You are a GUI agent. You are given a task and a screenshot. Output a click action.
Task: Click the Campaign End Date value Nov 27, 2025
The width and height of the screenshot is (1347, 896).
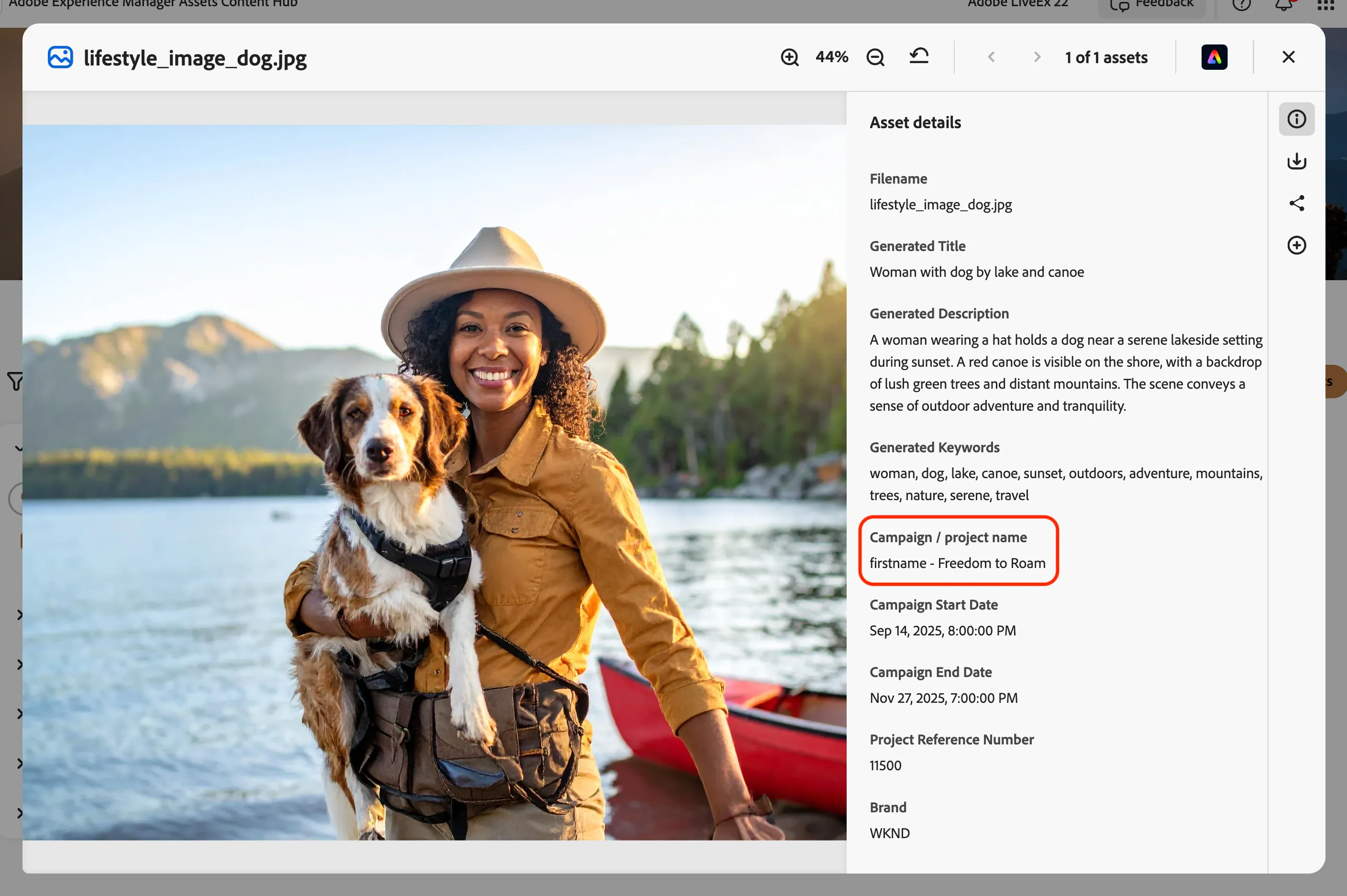pos(943,698)
